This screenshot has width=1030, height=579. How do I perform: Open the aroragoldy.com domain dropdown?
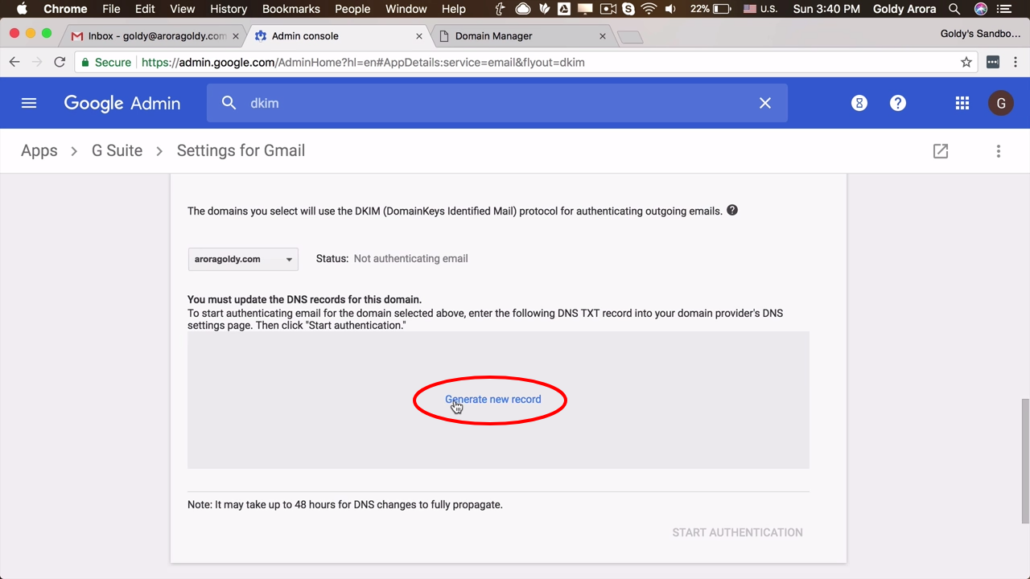[x=243, y=259]
